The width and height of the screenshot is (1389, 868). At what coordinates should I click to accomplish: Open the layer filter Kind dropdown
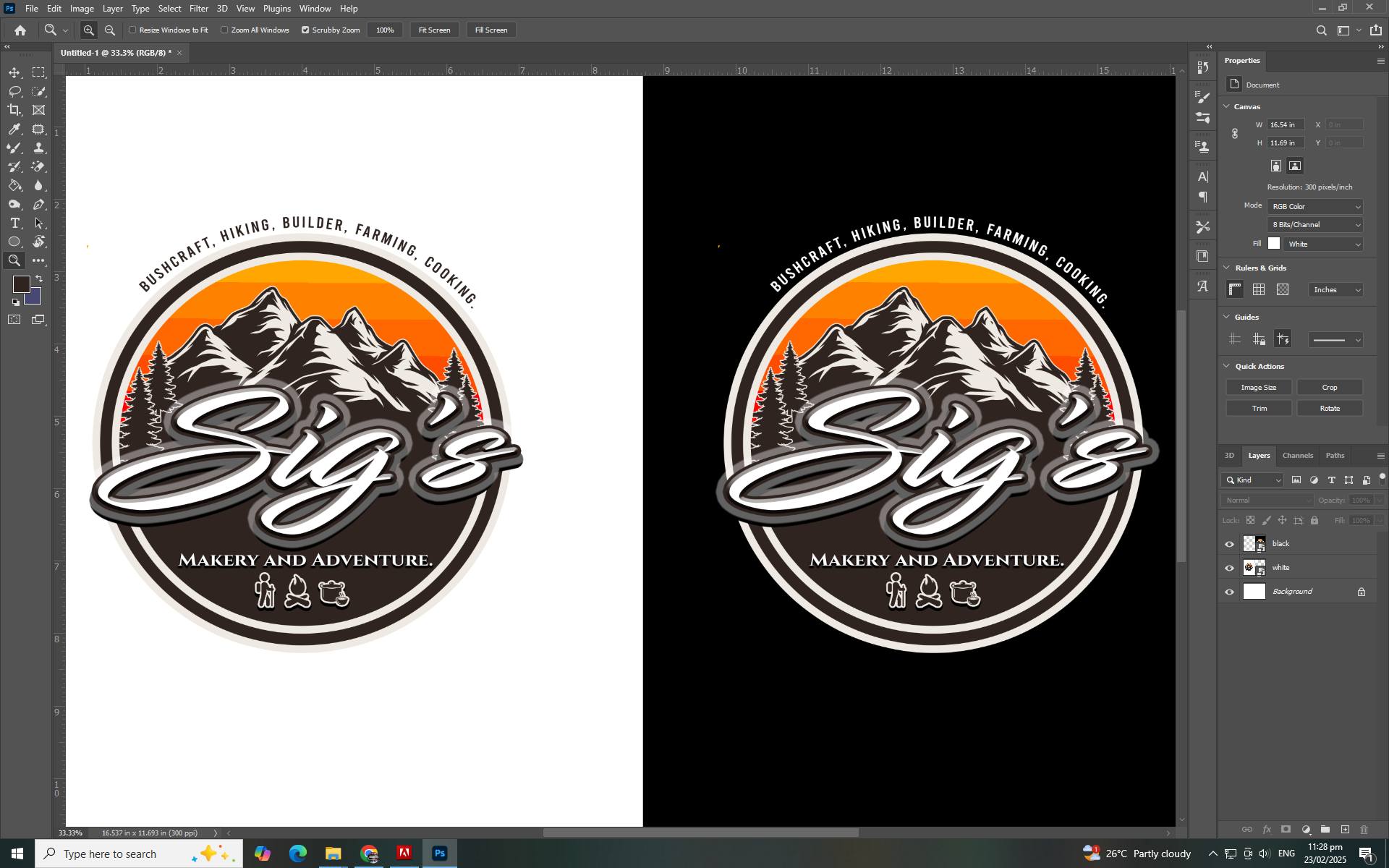(x=1253, y=480)
